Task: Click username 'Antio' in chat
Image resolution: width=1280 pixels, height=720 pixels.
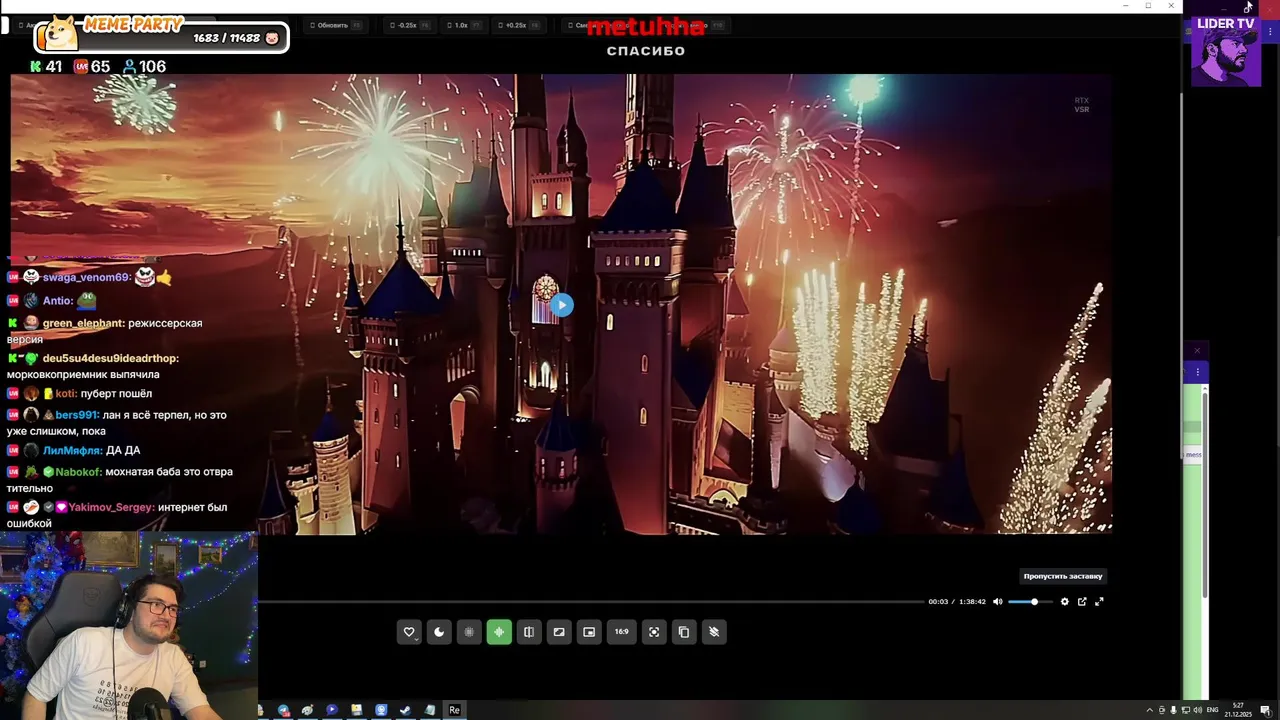Action: point(57,300)
